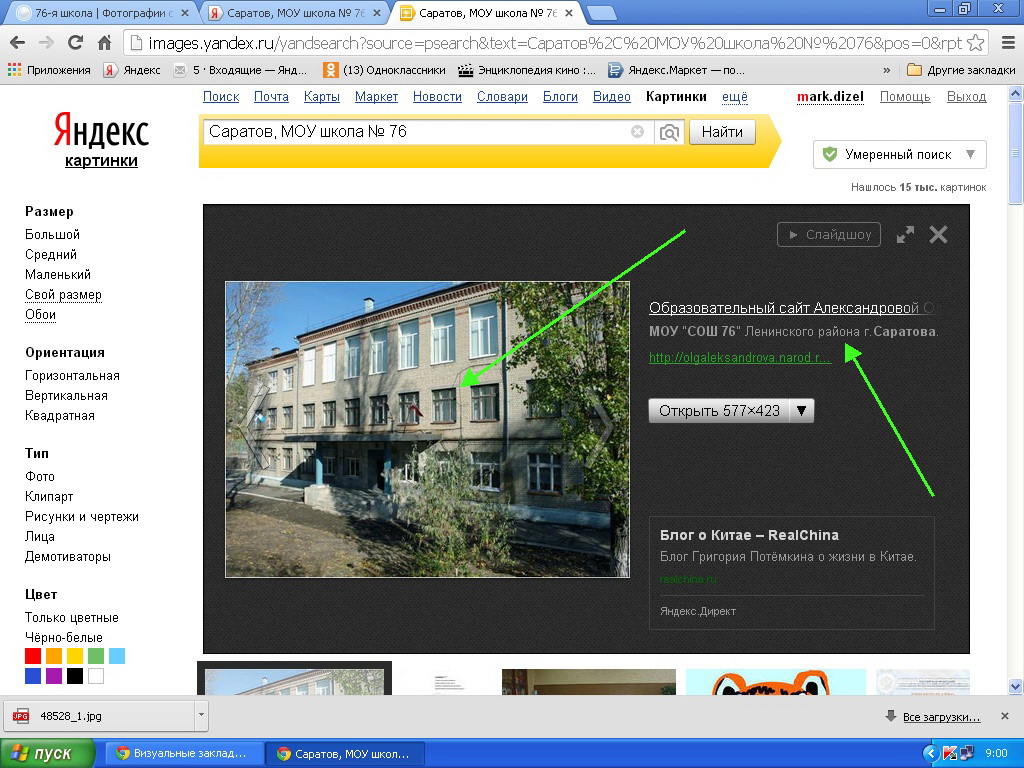The image size is (1024, 768).
Task: Open the Умеренный поиск filter dropdown
Action: tap(899, 155)
